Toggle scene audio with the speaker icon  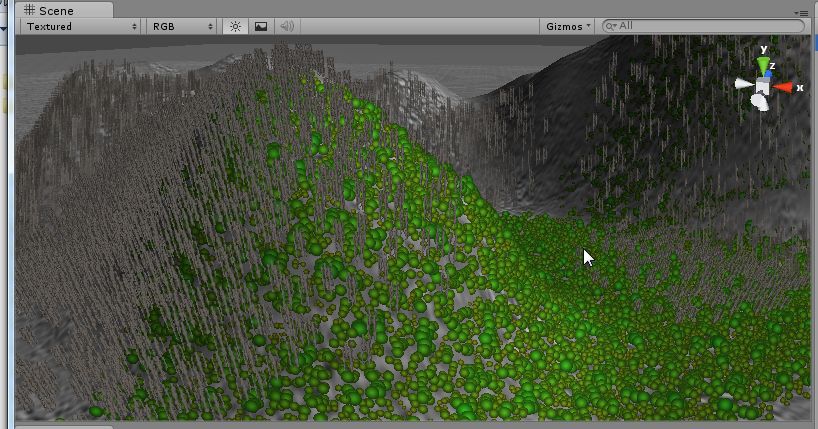[287, 26]
